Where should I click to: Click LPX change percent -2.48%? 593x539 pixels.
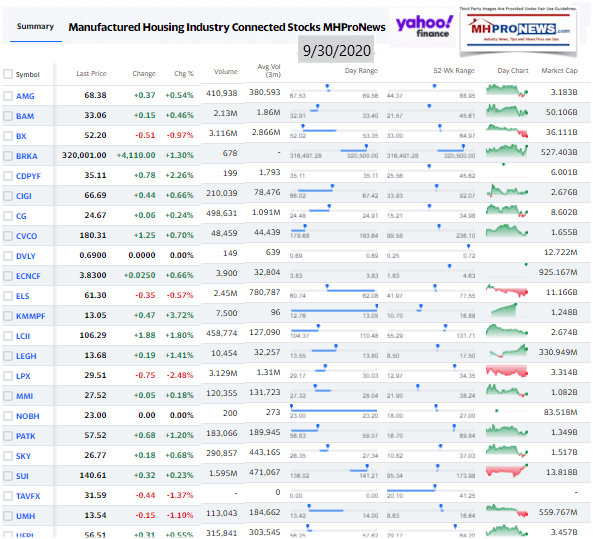click(180, 375)
